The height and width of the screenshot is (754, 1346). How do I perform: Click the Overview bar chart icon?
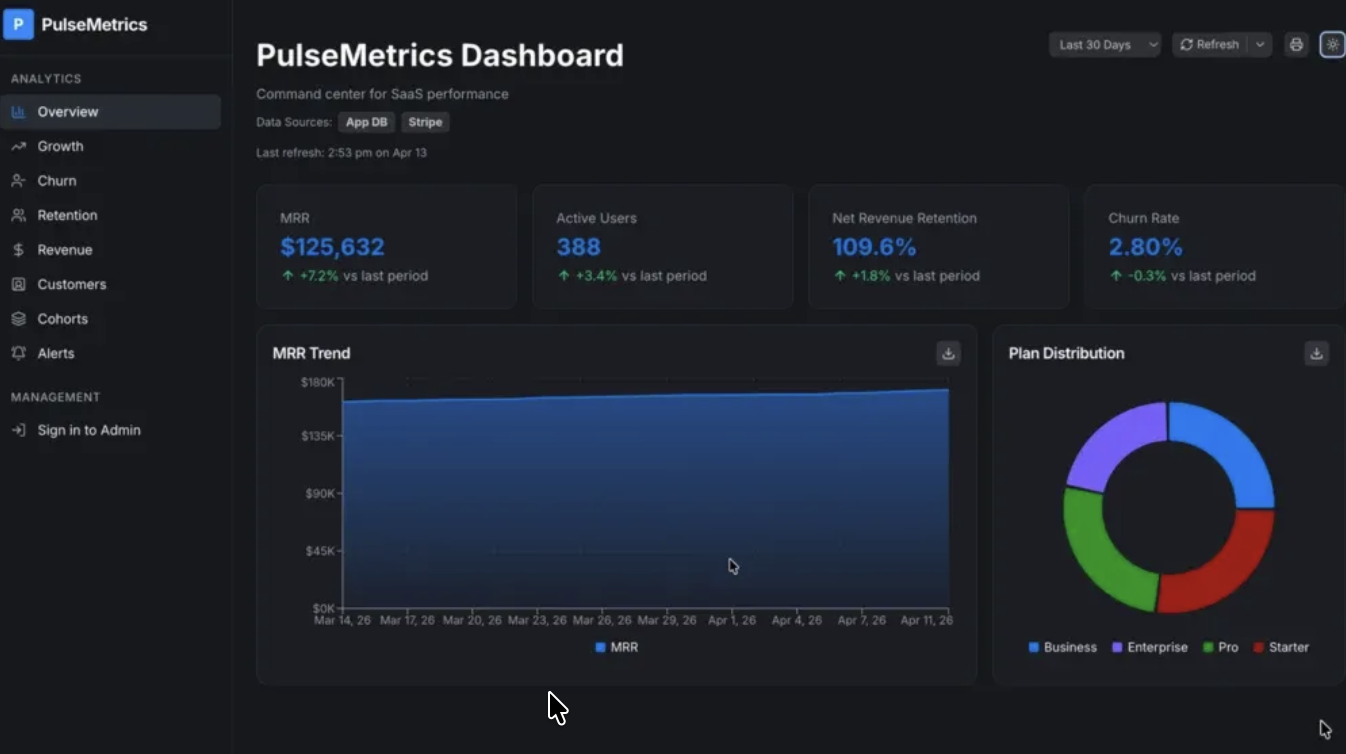click(18, 112)
